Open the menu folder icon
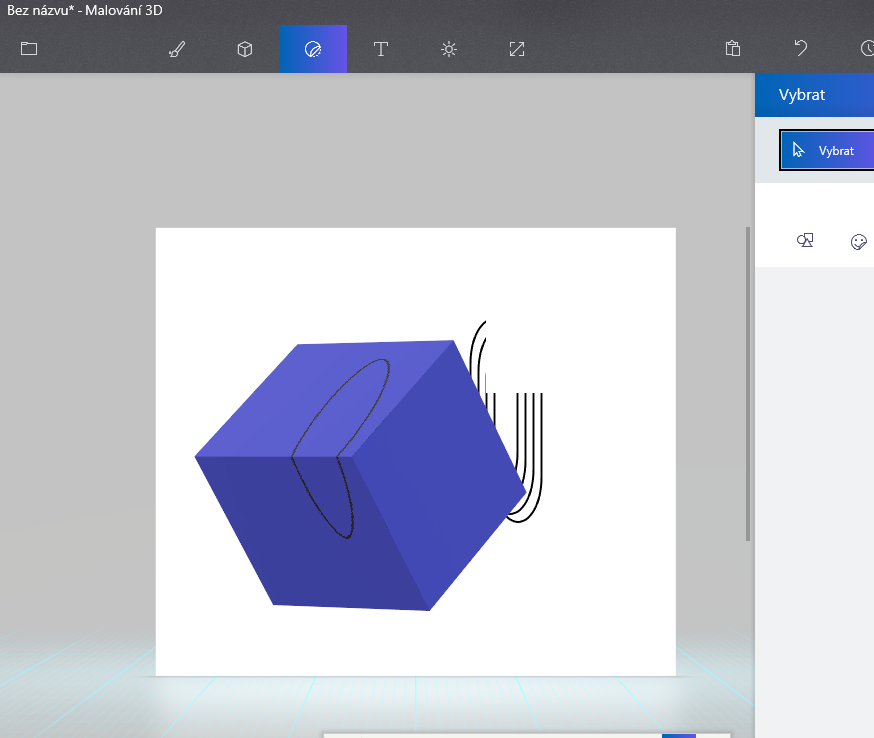The image size is (874, 738). pos(29,49)
